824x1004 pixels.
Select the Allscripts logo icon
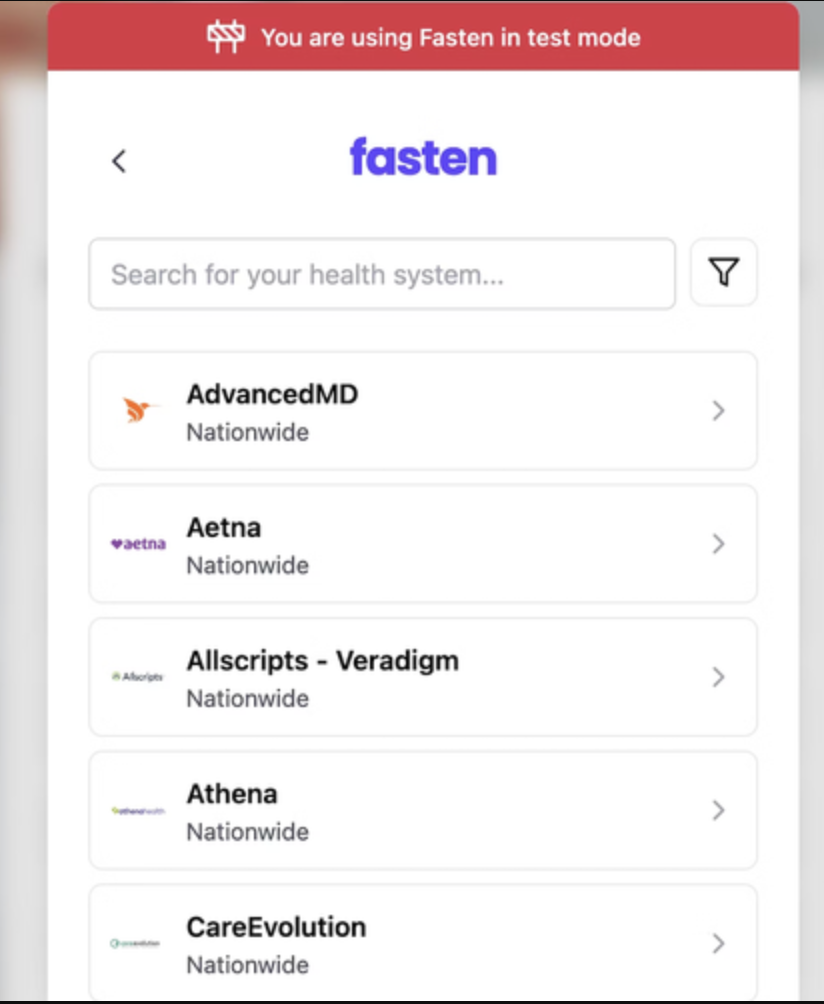click(x=138, y=676)
